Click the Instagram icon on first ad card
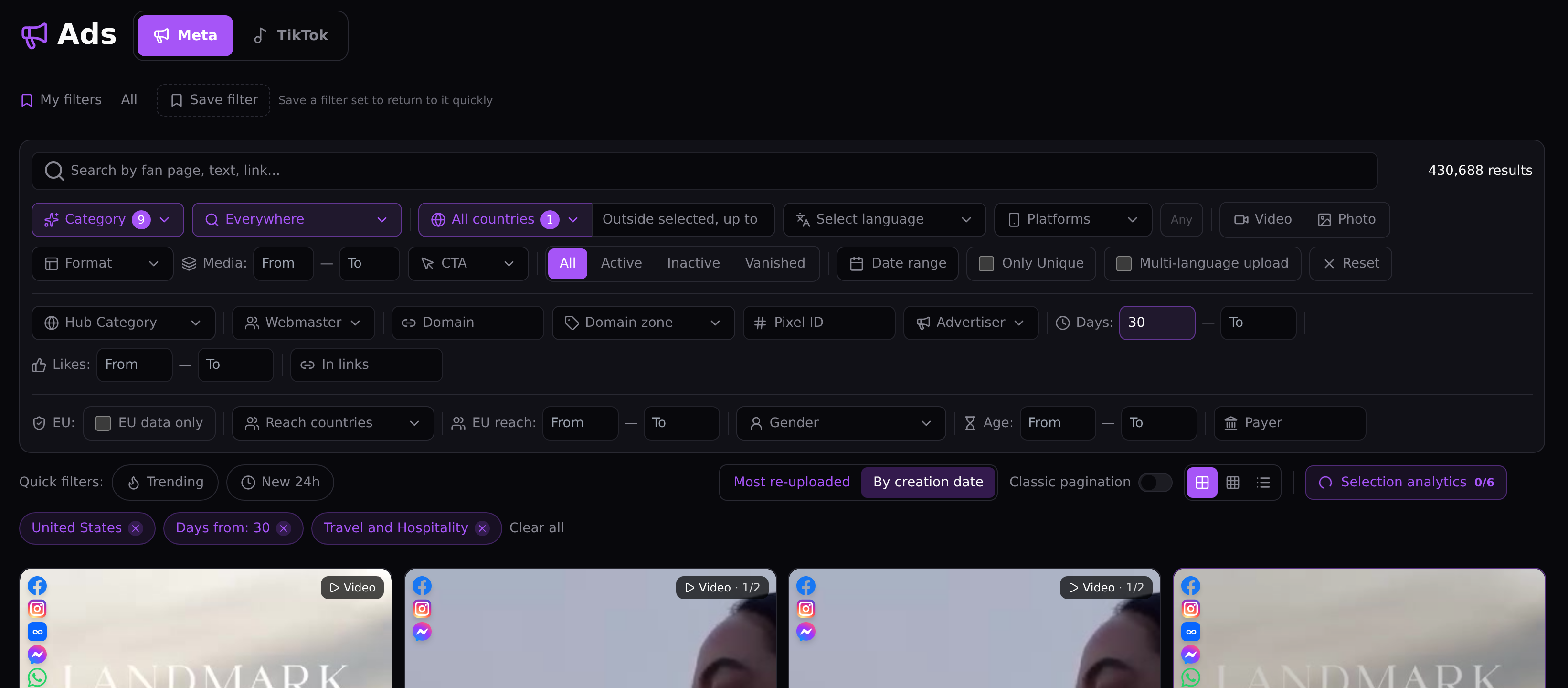The height and width of the screenshot is (688, 1568). pyautogui.click(x=37, y=609)
